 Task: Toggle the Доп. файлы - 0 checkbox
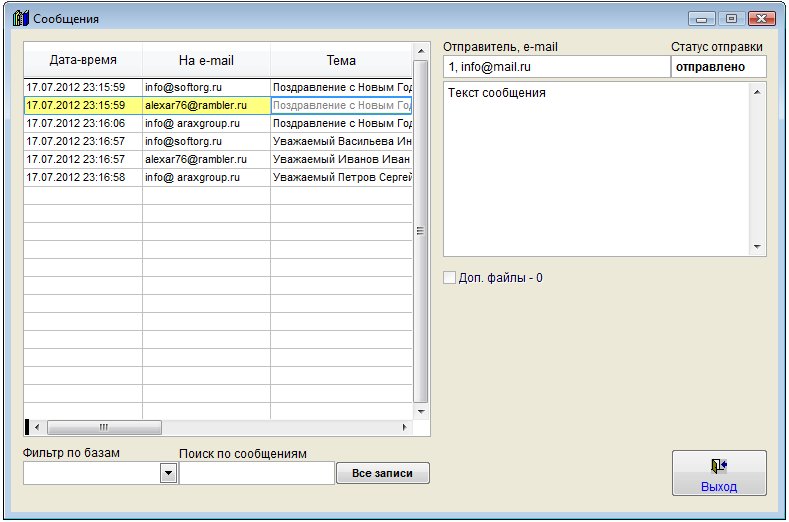click(449, 277)
